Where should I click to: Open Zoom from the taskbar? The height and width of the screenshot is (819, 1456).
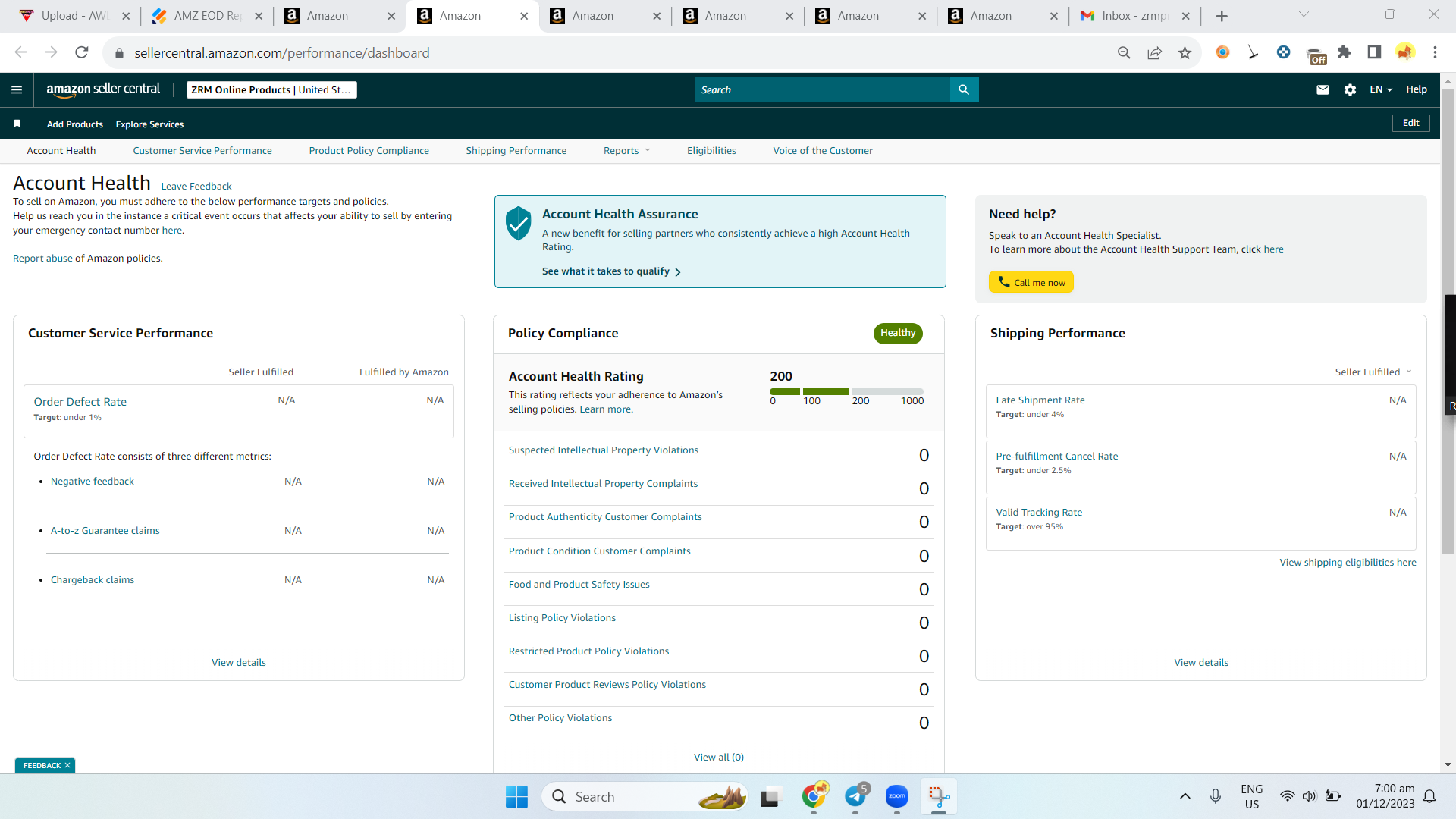pos(896,797)
